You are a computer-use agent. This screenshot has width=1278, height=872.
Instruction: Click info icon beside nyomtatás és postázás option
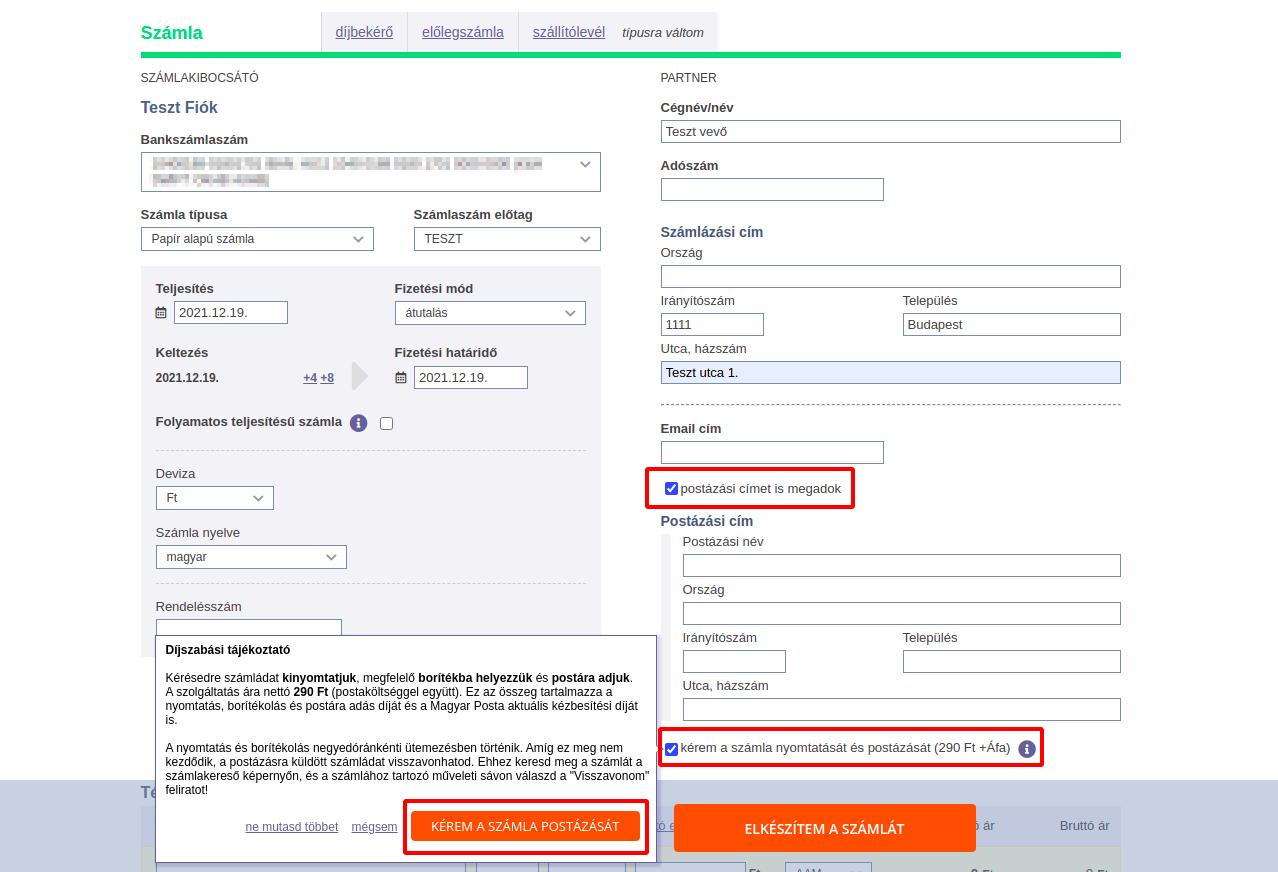coord(1026,749)
